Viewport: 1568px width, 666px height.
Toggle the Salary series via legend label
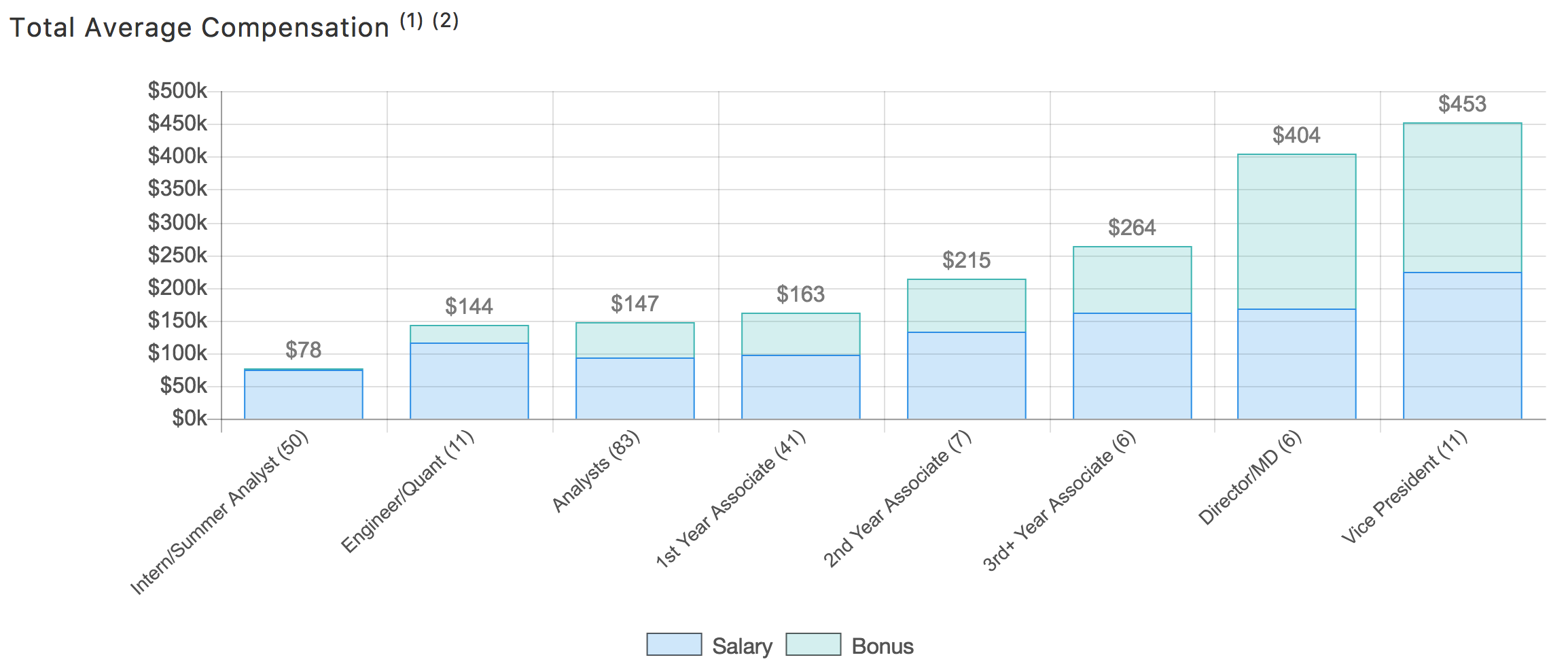coord(742,646)
